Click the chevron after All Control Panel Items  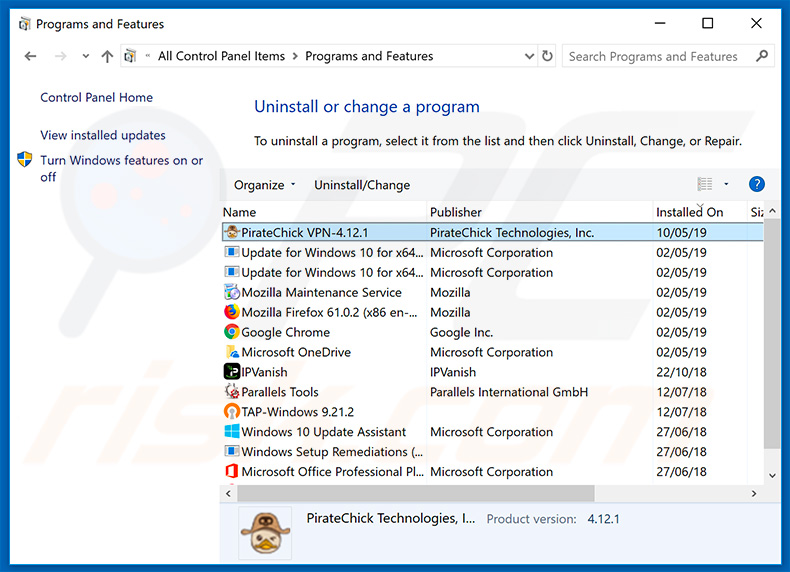(x=295, y=56)
